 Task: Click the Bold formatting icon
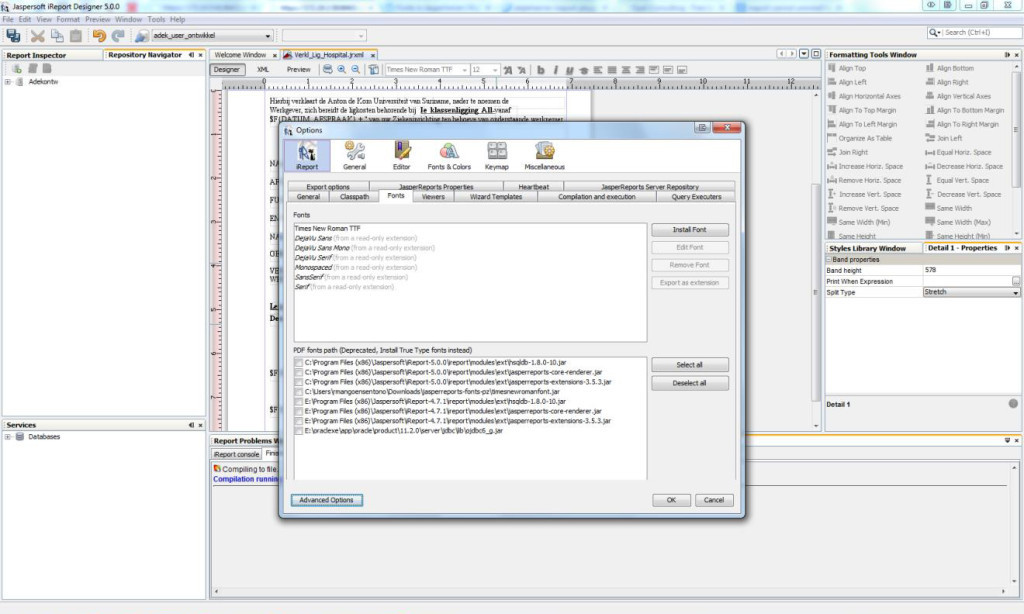point(541,70)
